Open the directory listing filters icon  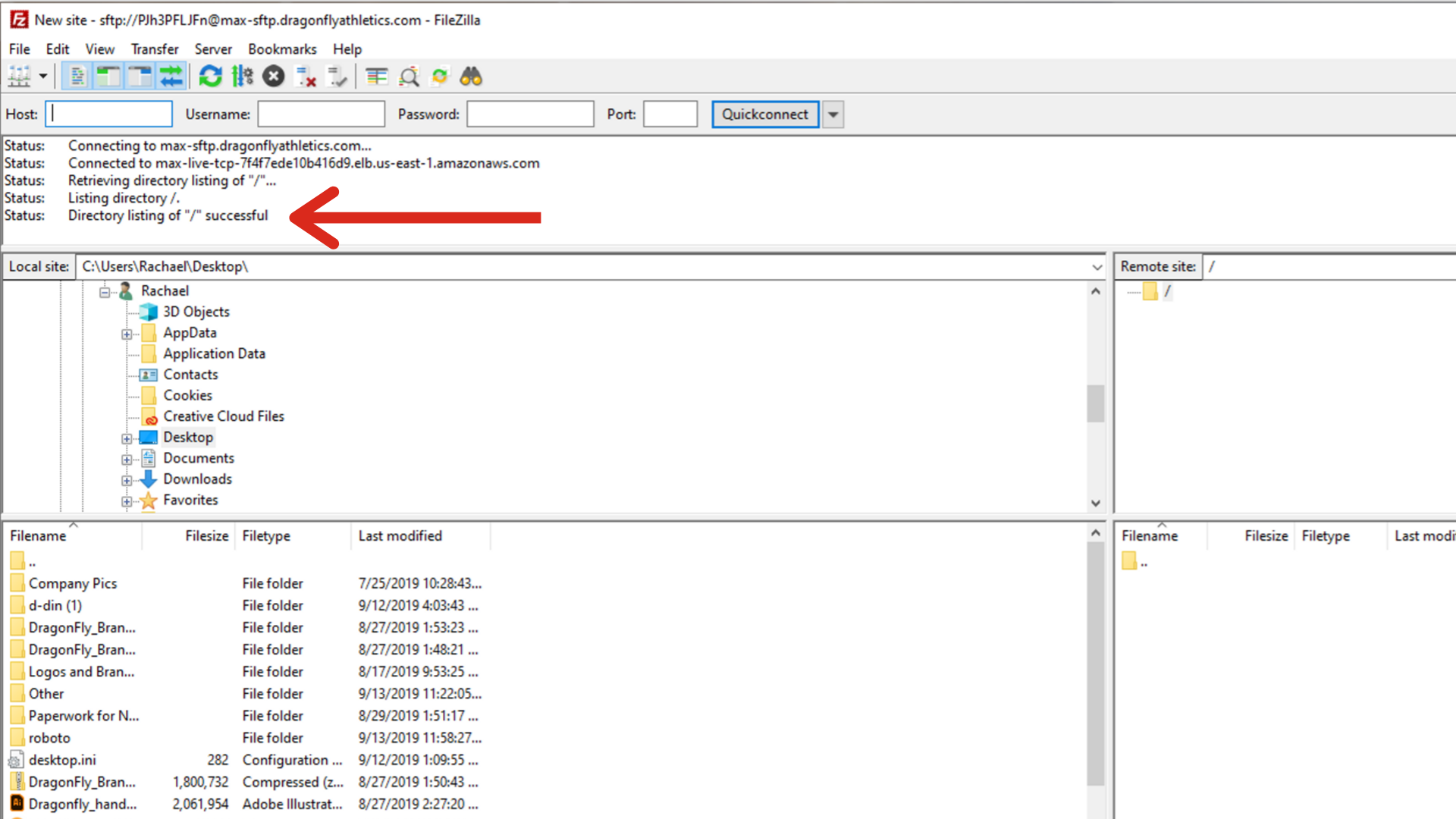pos(376,77)
